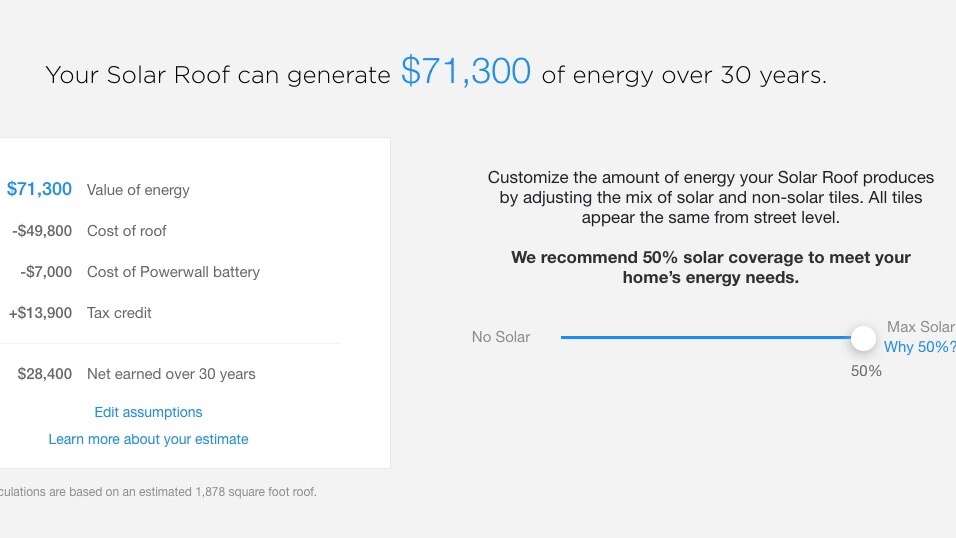Viewport: 956px width, 538px height.
Task: Select the Net earned over 30 years label
Action: point(171,374)
